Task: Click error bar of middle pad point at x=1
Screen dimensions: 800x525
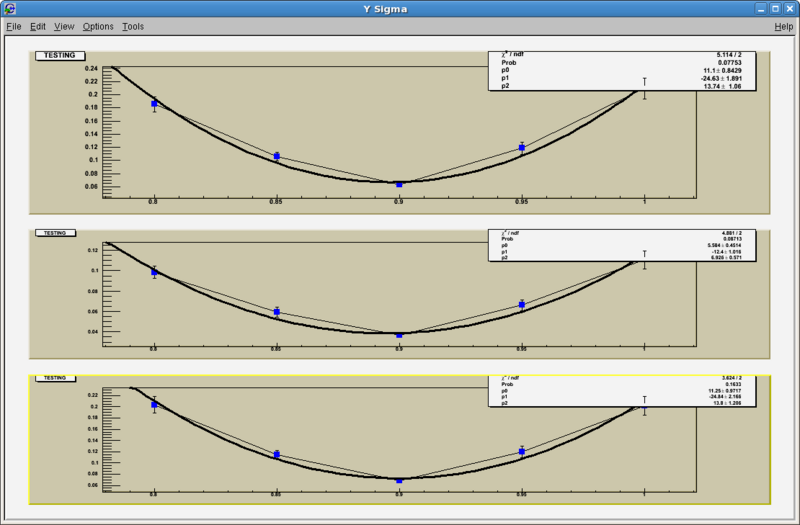Action: tap(644, 260)
